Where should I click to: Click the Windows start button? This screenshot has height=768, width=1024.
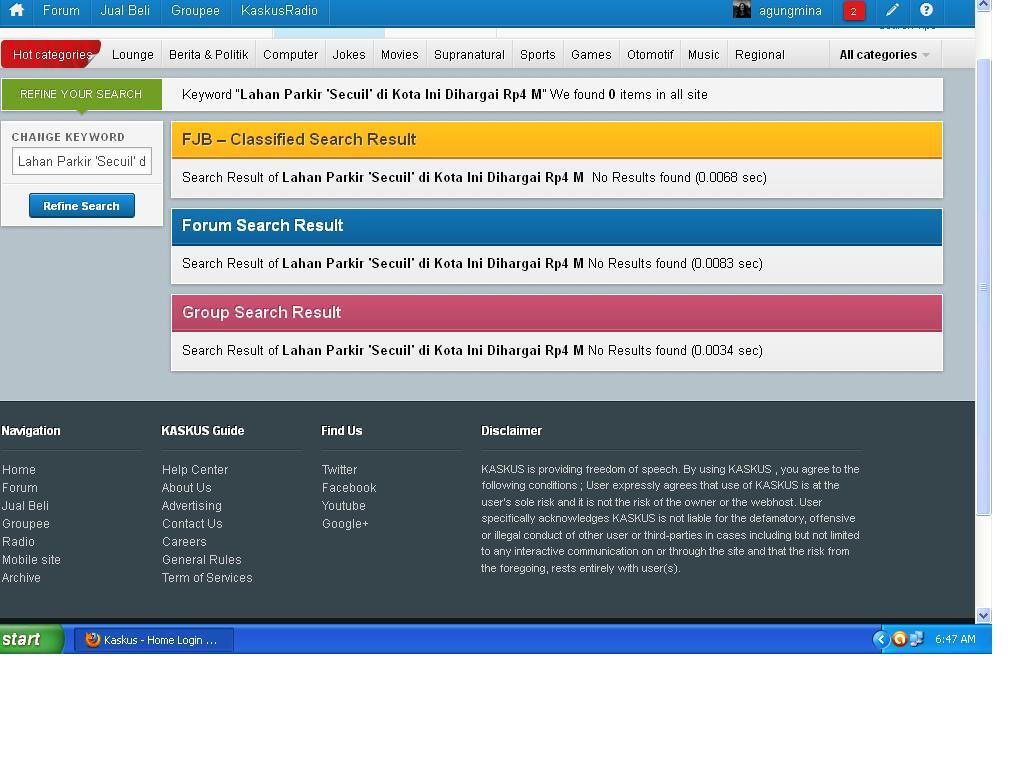pyautogui.click(x=31, y=639)
